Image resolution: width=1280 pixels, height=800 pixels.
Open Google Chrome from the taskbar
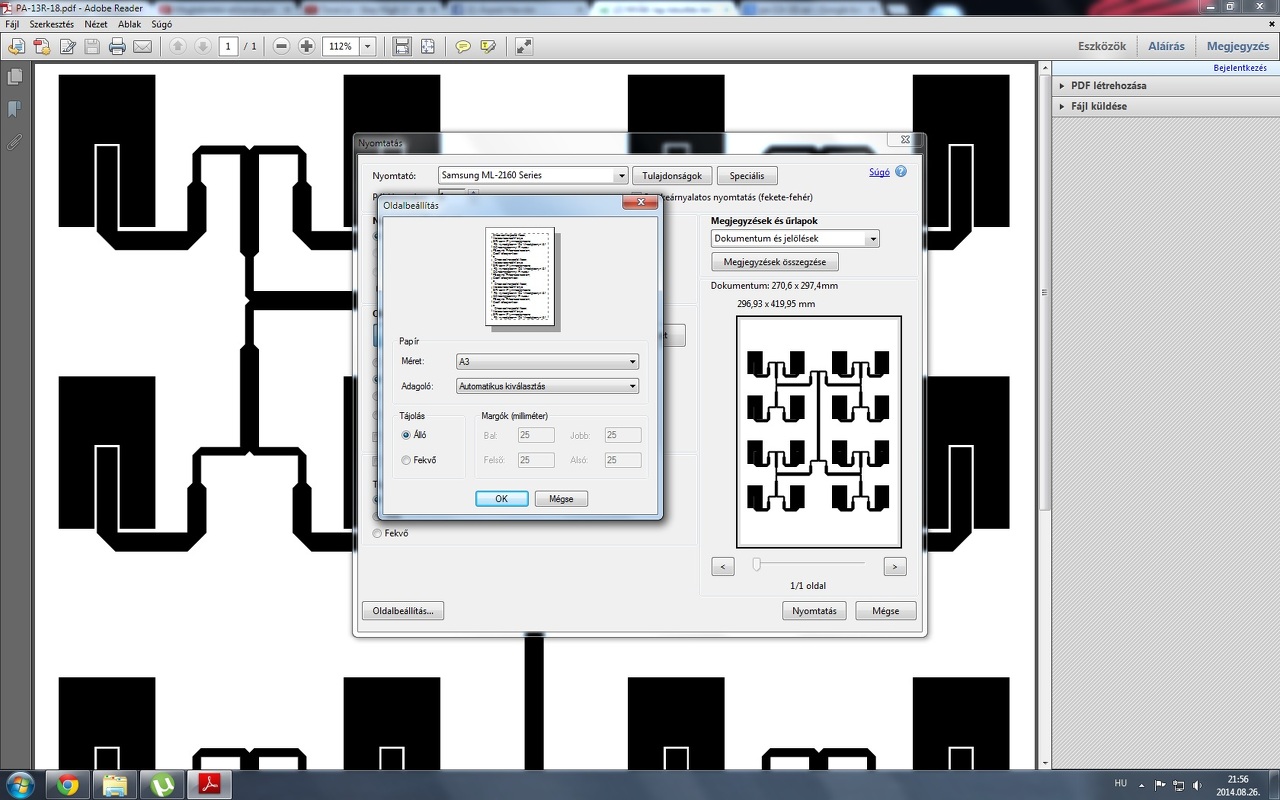coord(68,784)
